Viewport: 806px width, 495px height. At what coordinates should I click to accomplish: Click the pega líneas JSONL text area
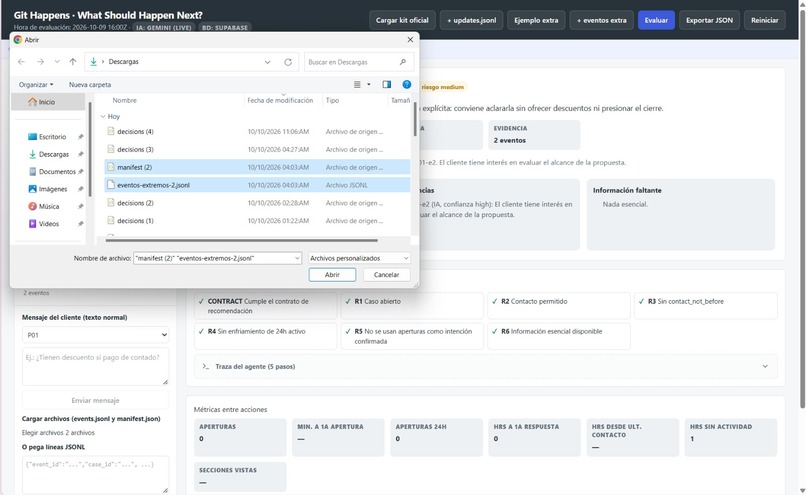(x=96, y=474)
